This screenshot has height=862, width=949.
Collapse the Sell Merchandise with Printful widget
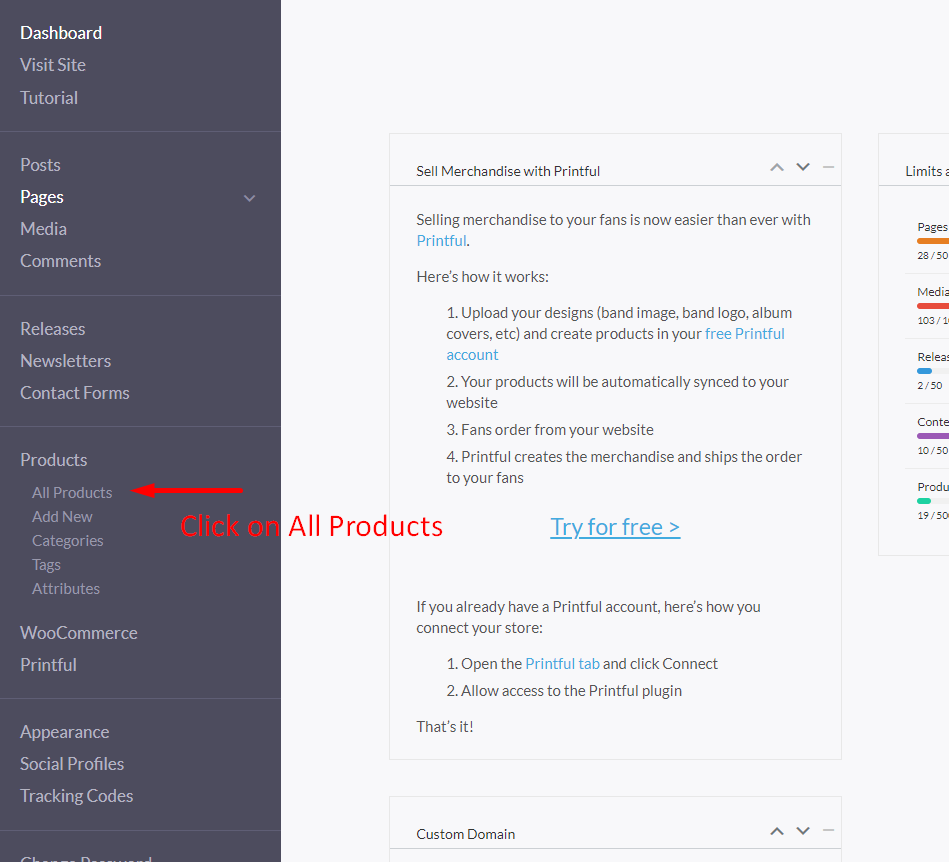tap(829, 167)
